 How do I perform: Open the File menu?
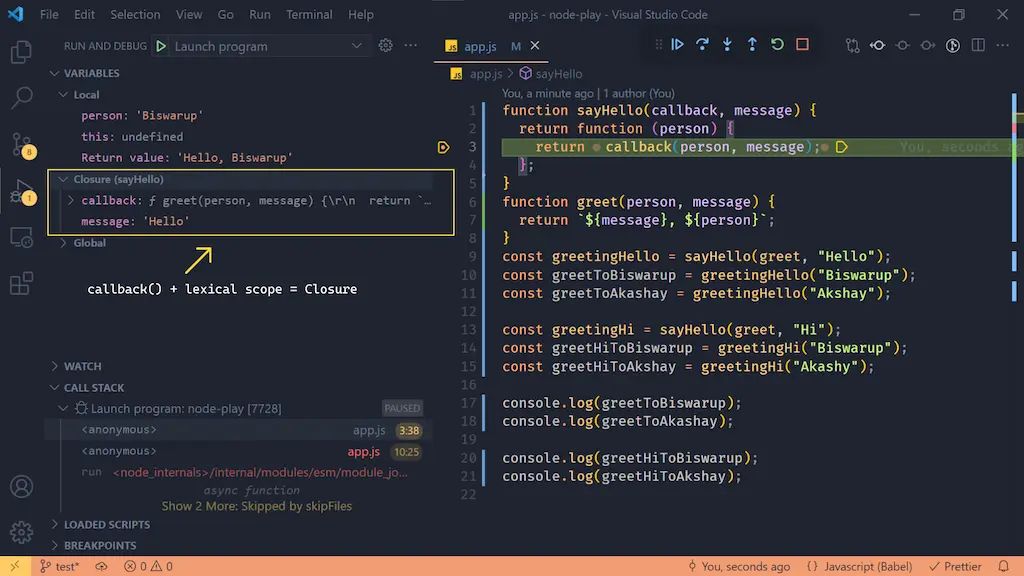click(49, 14)
